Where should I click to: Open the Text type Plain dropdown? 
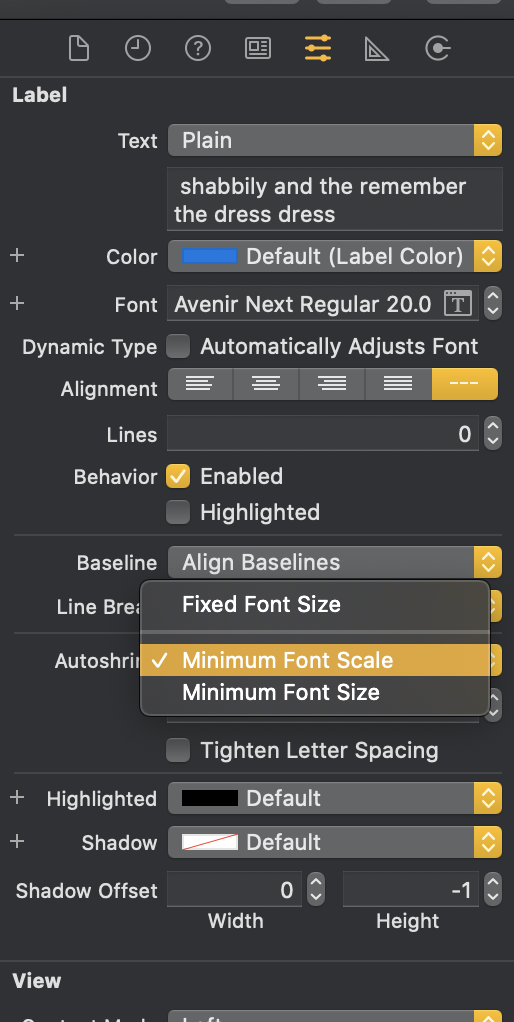[x=335, y=140]
